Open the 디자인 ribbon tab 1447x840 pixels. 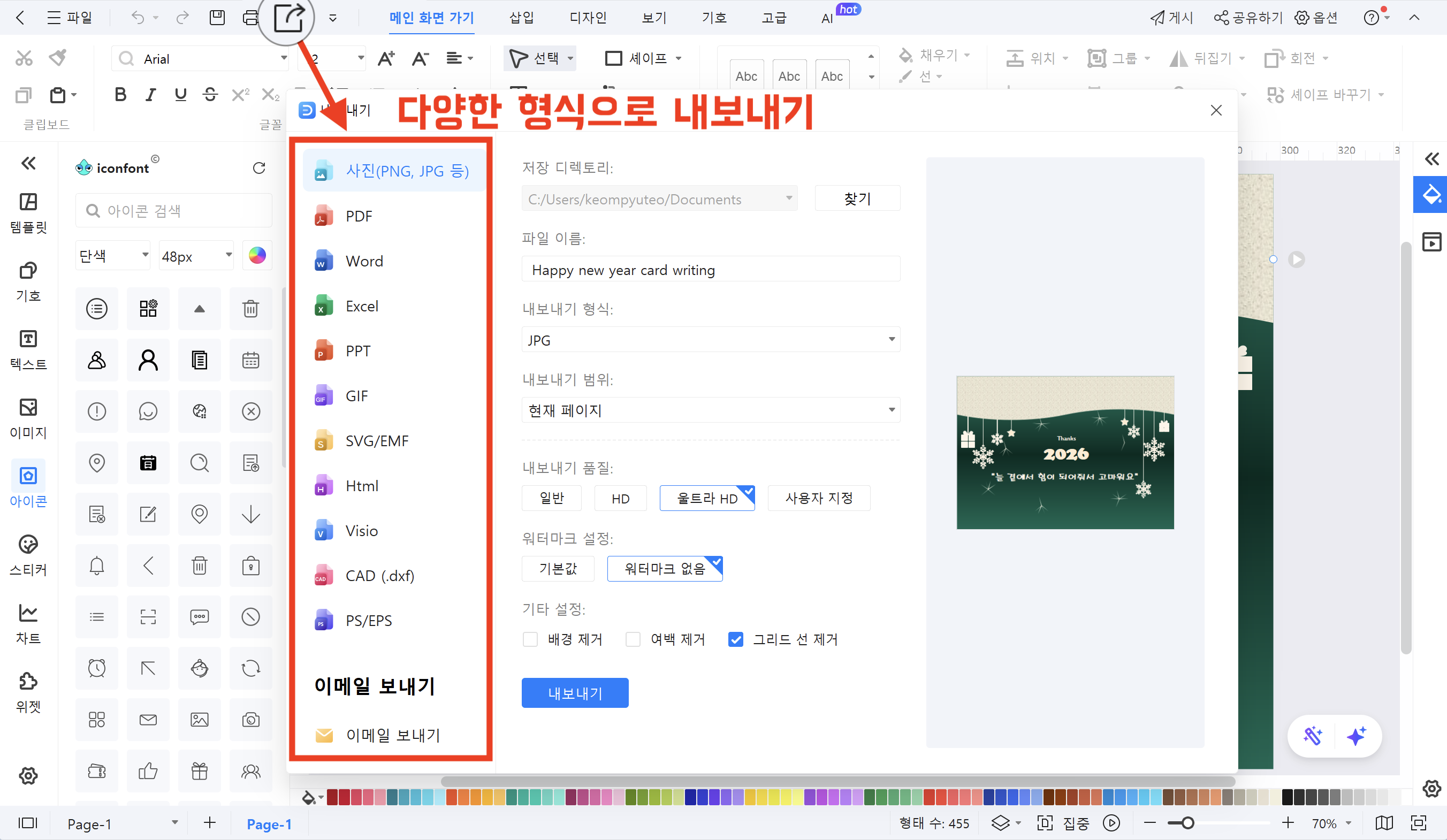pos(588,17)
